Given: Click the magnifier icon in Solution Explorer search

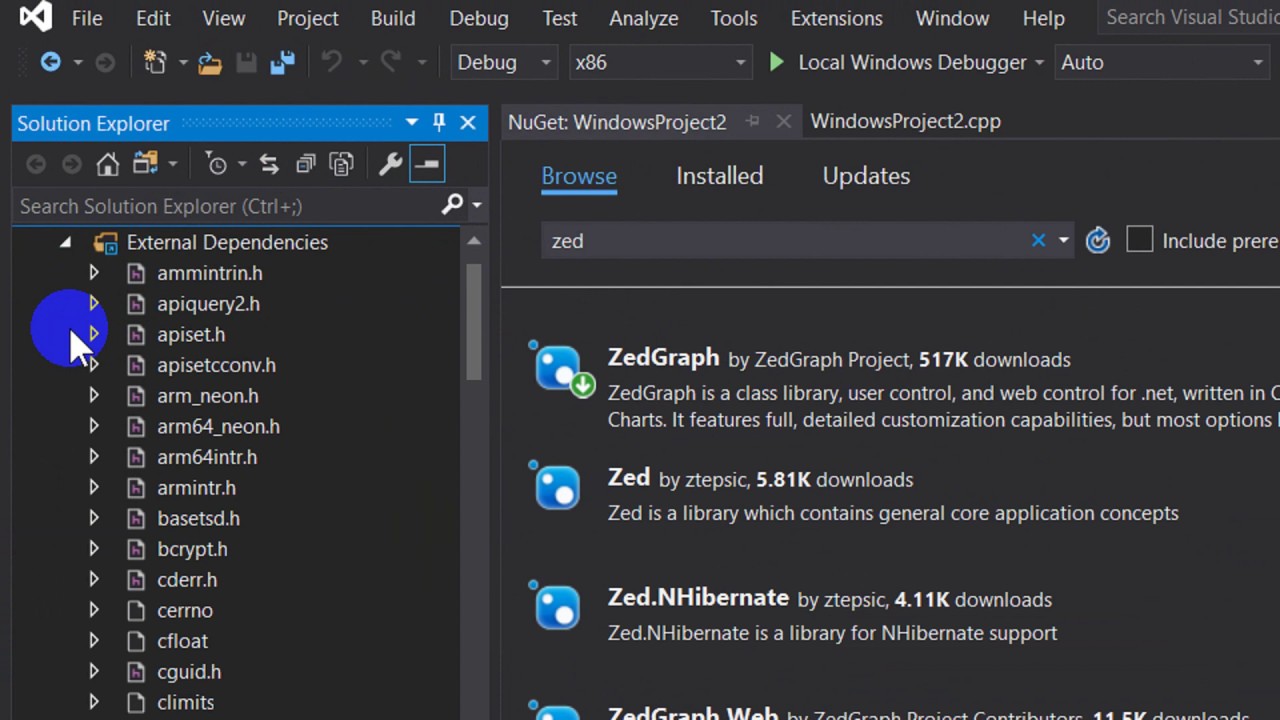Looking at the screenshot, I should coord(452,205).
